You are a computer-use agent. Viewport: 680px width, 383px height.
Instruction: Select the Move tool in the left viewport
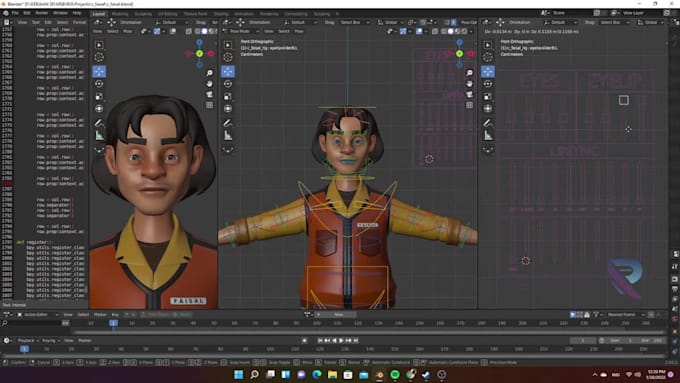99,71
